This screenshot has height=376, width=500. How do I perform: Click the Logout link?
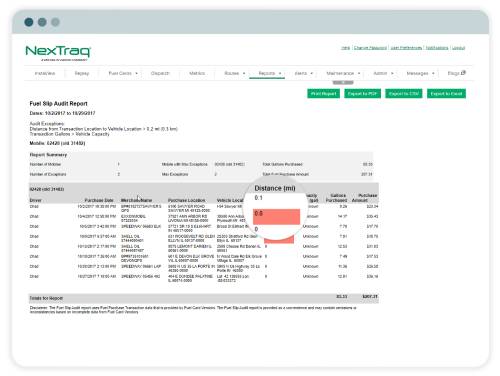(458, 48)
